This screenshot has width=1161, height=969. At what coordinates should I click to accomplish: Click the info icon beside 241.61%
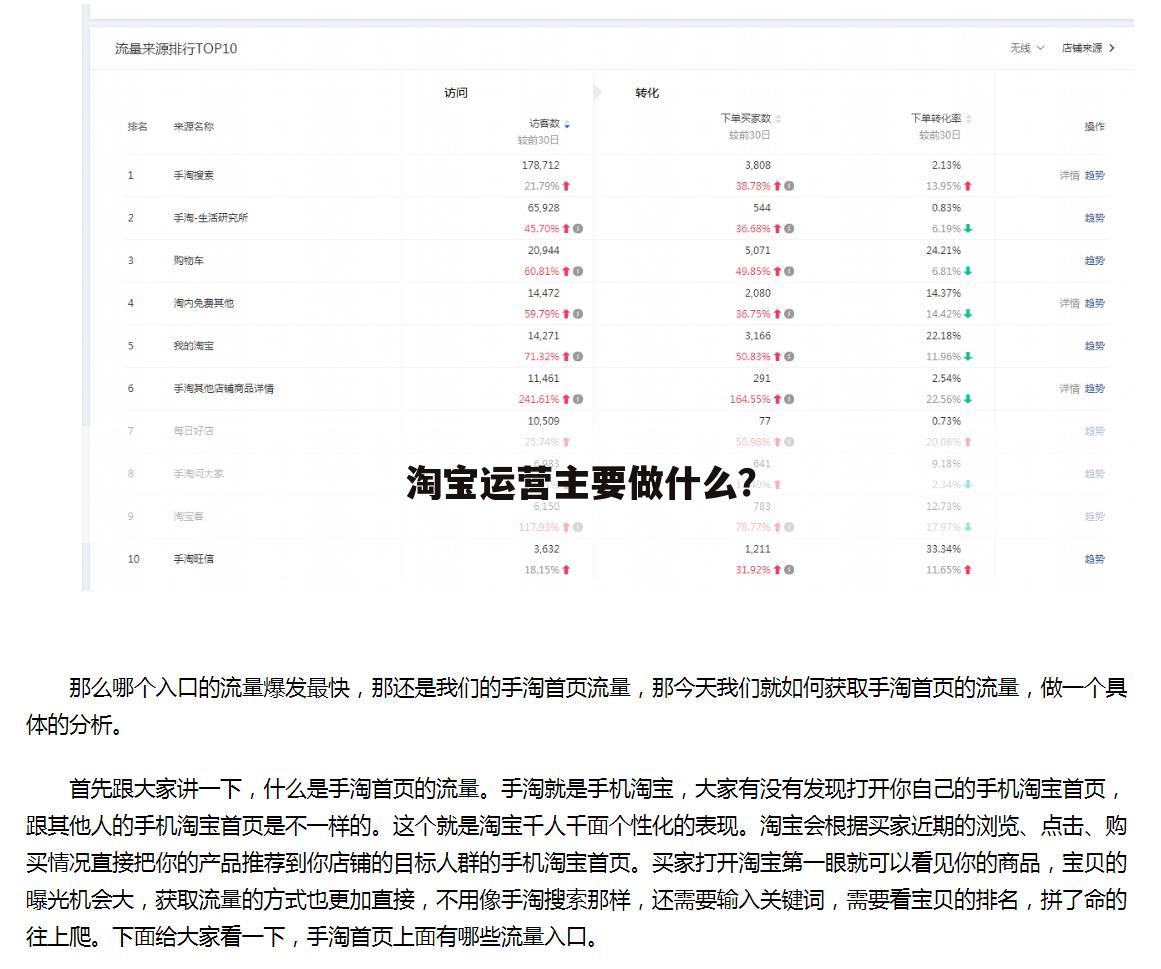click(x=578, y=399)
